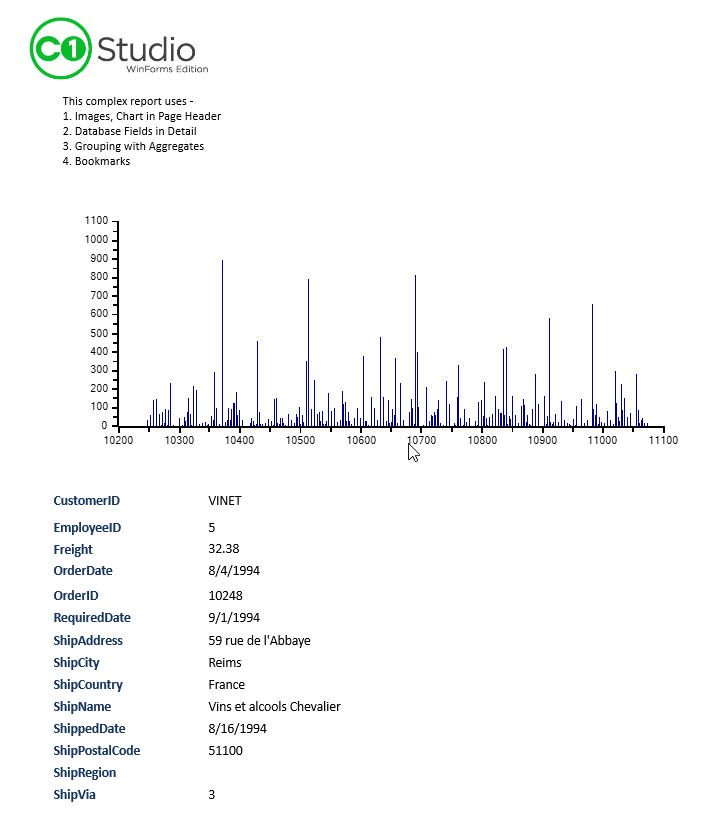This screenshot has width=706, height=826.
Task: Click the chart y-axis label 1100
Action: (96, 220)
